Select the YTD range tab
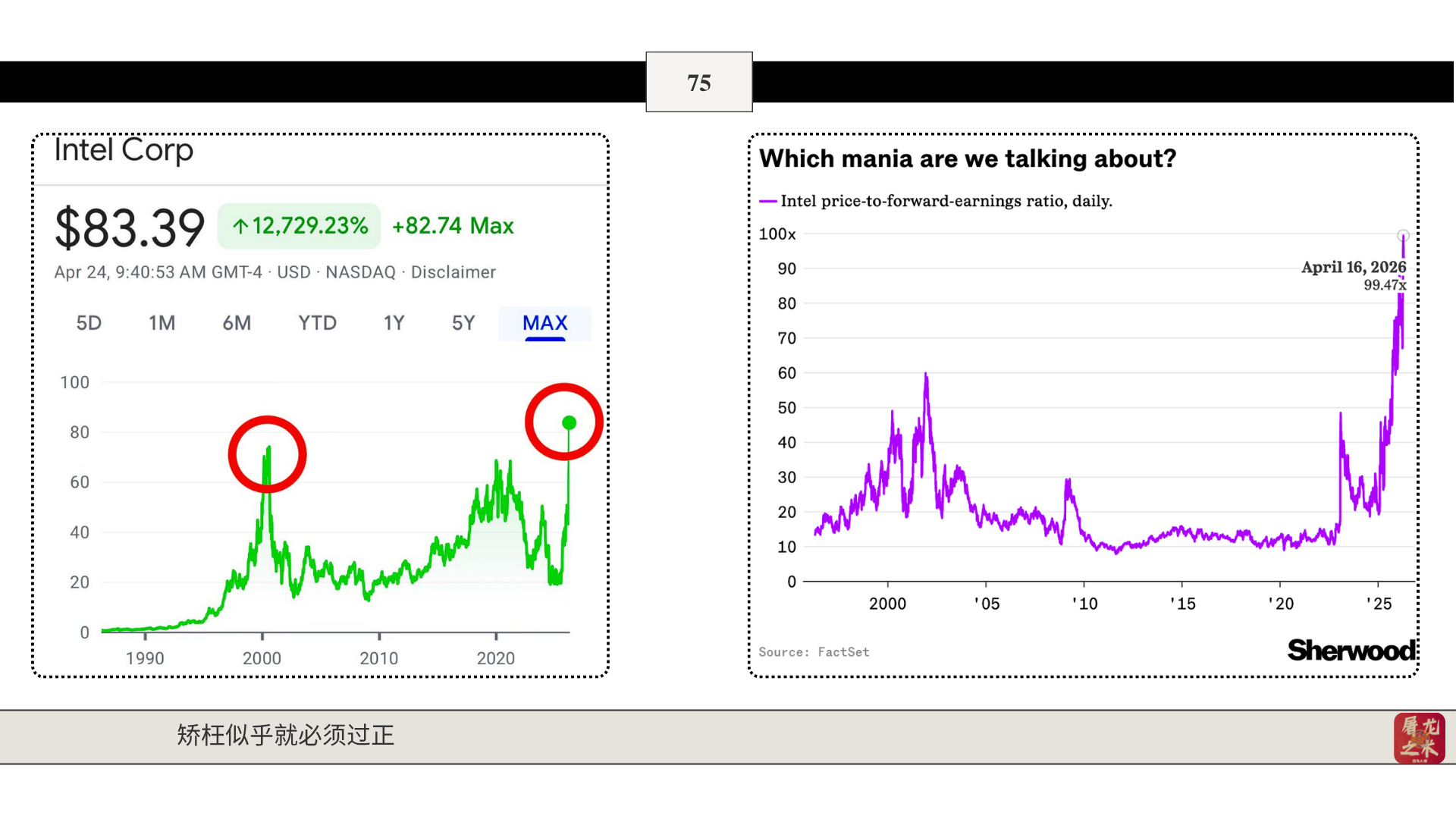1456x819 pixels. [x=317, y=323]
